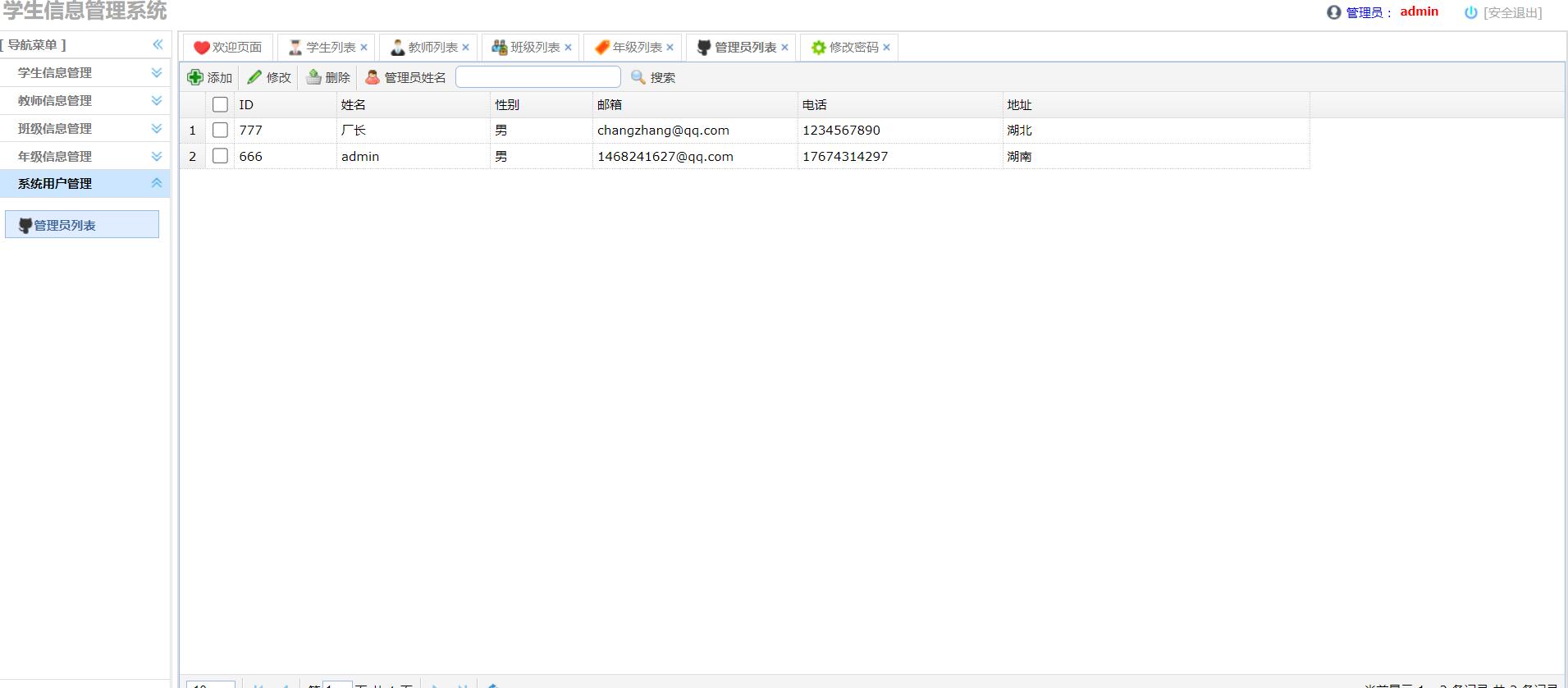This screenshot has width=1568, height=688.
Task: Collapse the 导航菜单 navigation panel
Action: click(158, 44)
